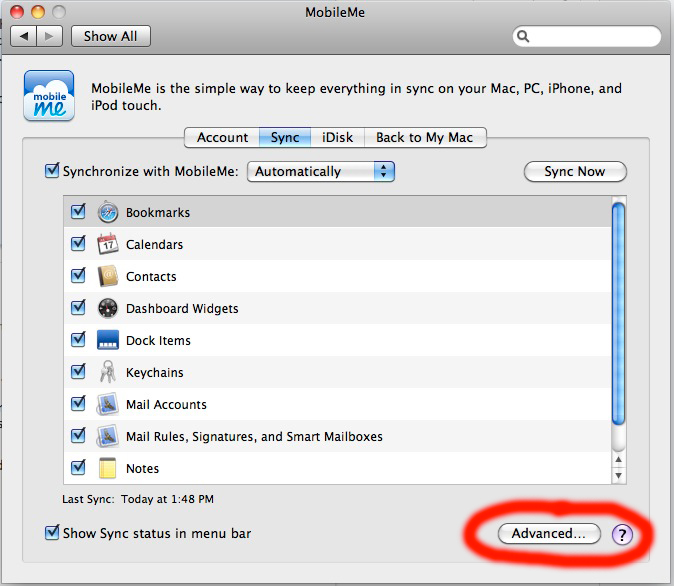The width and height of the screenshot is (674, 586).
Task: Toggle the Bookmarks sync checkbox
Action: (78, 211)
